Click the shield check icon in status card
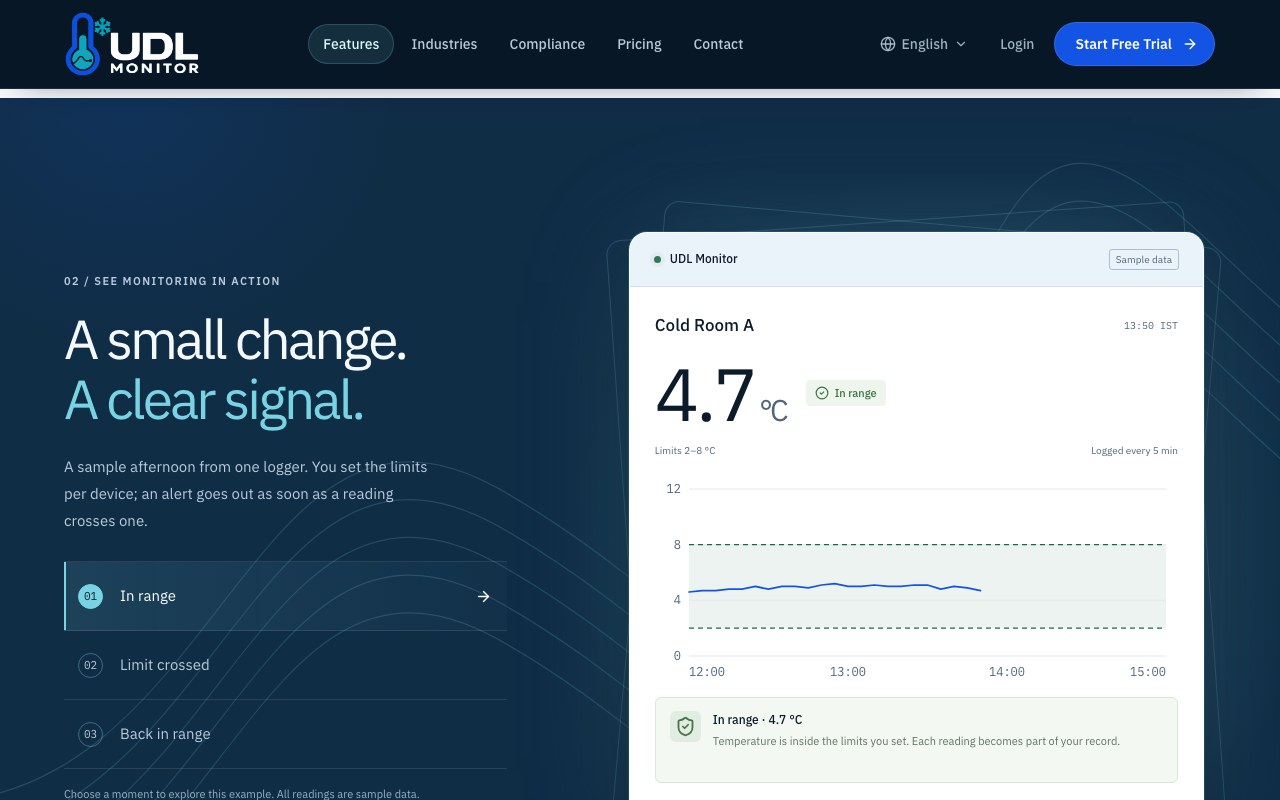Image resolution: width=1280 pixels, height=800 pixels. pos(685,727)
